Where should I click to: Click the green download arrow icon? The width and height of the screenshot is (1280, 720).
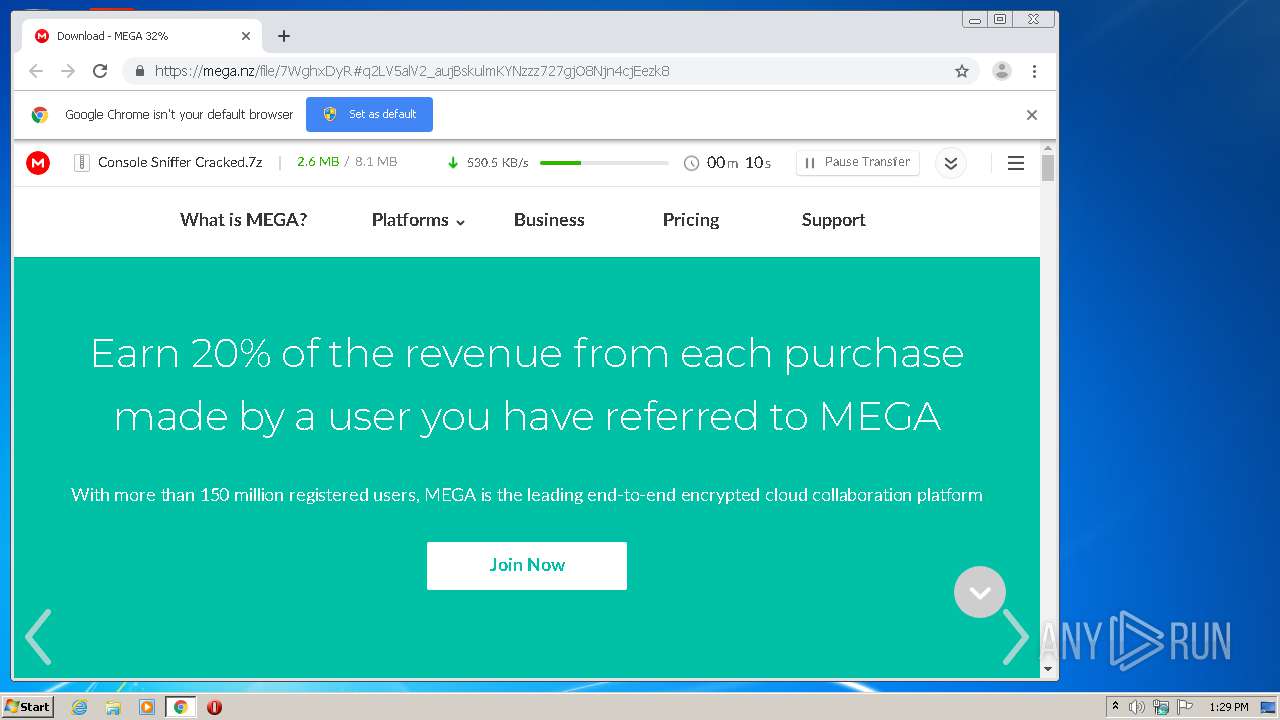coord(453,163)
